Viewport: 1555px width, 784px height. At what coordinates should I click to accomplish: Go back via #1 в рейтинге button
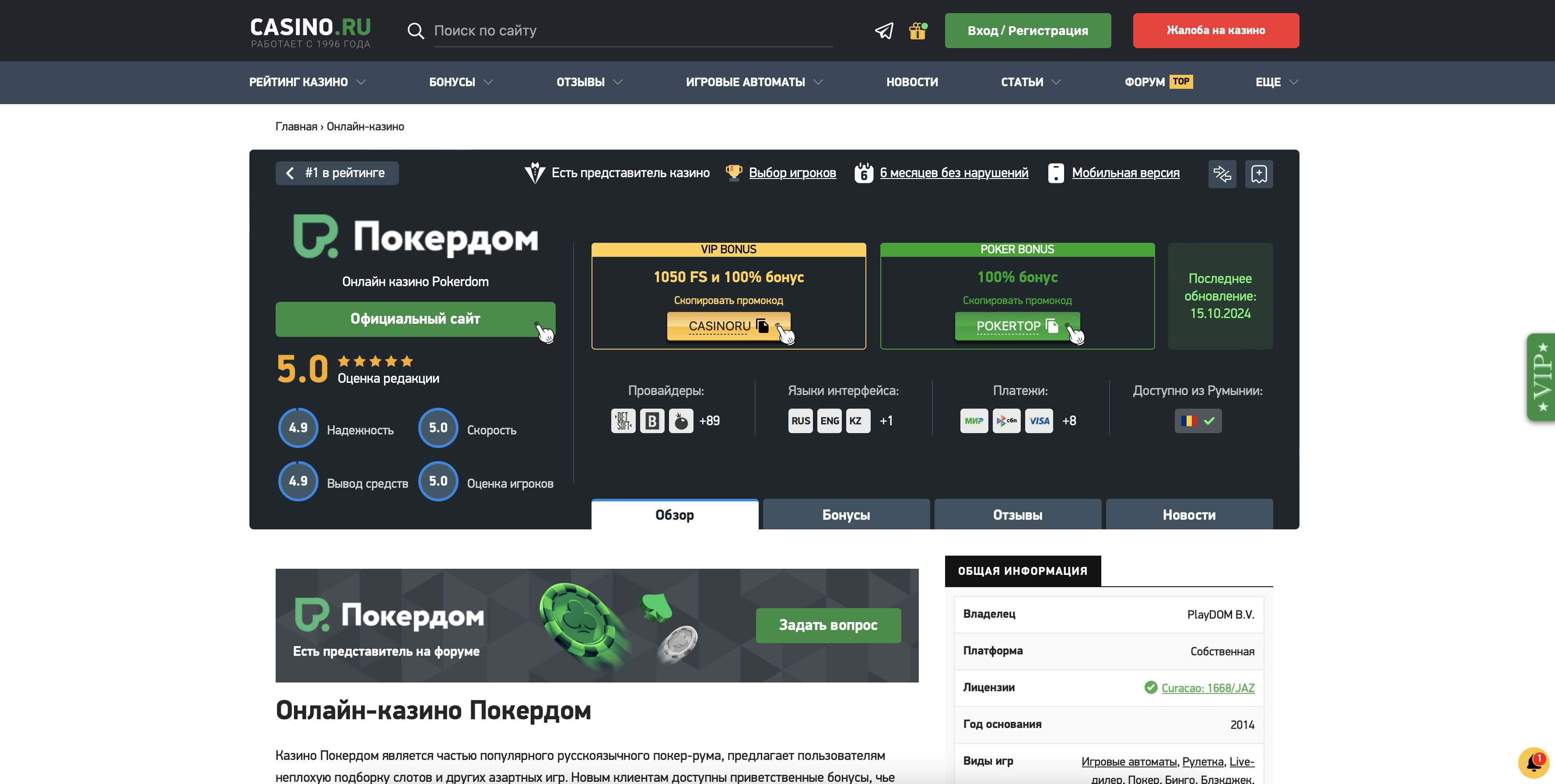tap(337, 173)
